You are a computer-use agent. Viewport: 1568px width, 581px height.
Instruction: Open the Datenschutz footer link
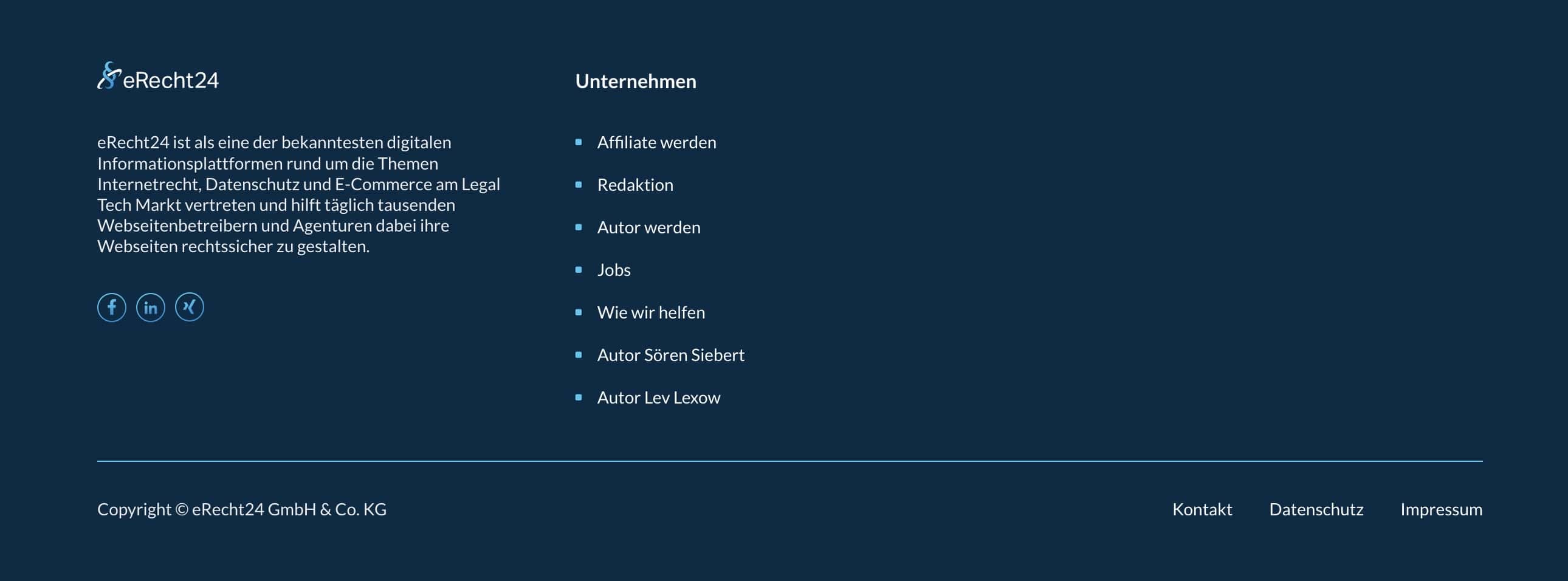click(x=1316, y=509)
